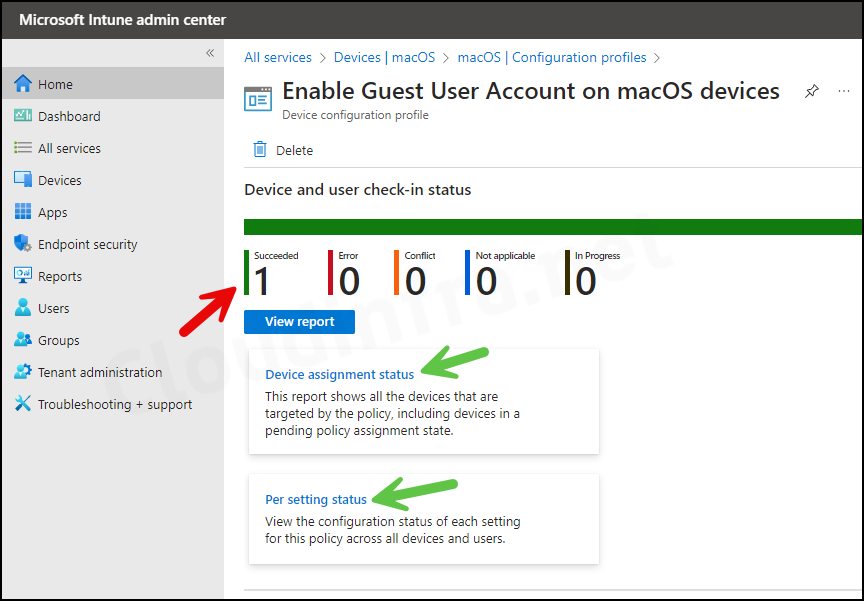Click the Per setting status card description
Screen dimensions: 864x601
coord(393,530)
